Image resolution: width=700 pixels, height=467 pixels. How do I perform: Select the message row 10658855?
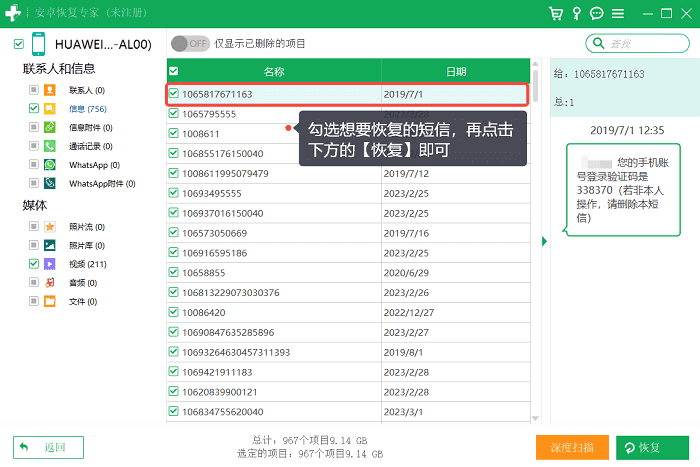[x=349, y=273]
